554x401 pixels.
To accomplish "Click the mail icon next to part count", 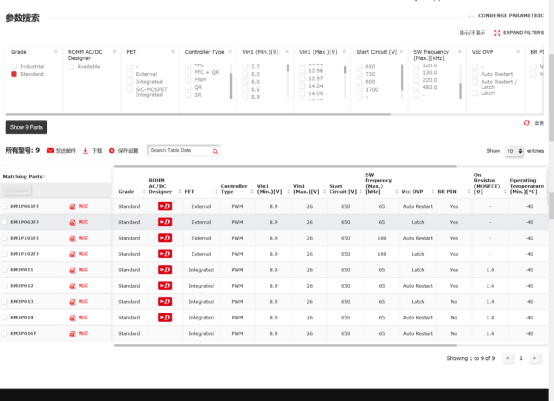I will pos(51,151).
